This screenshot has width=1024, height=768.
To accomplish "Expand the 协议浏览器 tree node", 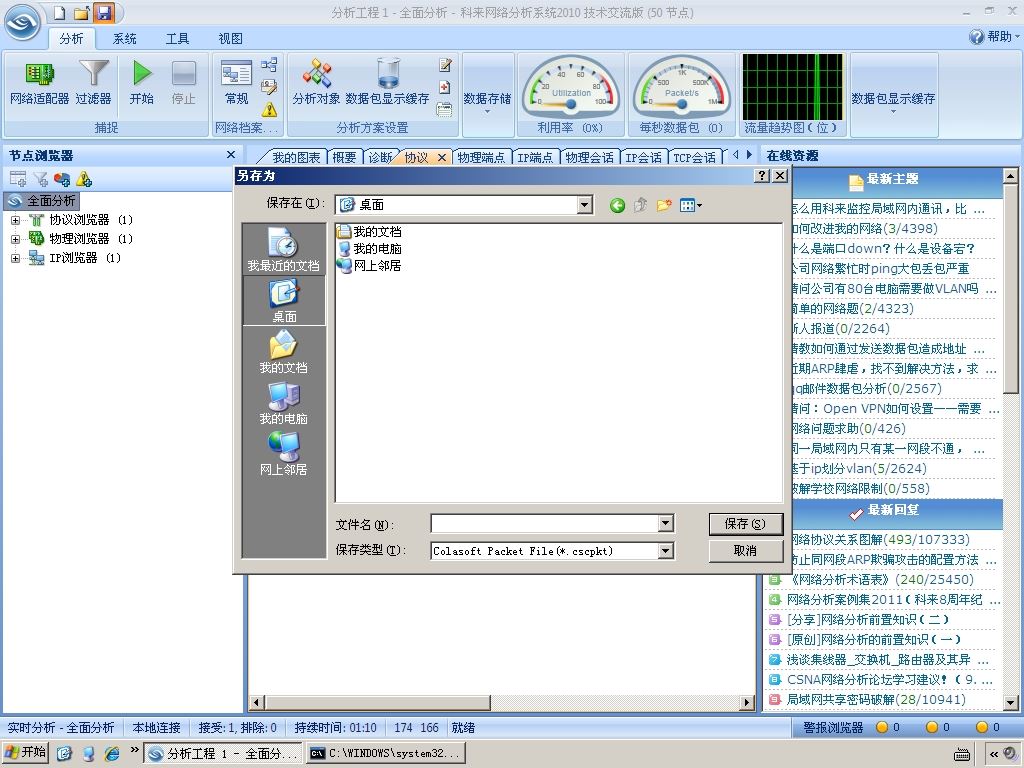I will point(15,221).
